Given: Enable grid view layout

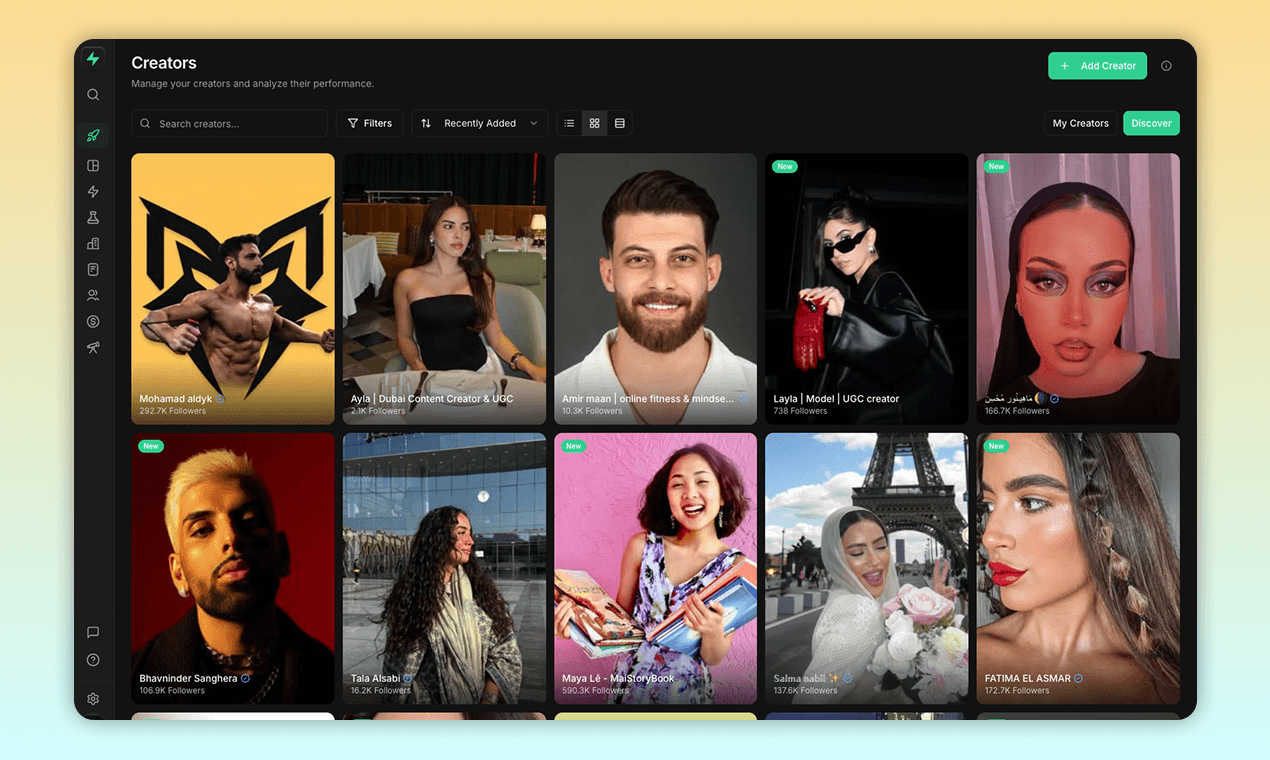Looking at the screenshot, I should [x=594, y=122].
